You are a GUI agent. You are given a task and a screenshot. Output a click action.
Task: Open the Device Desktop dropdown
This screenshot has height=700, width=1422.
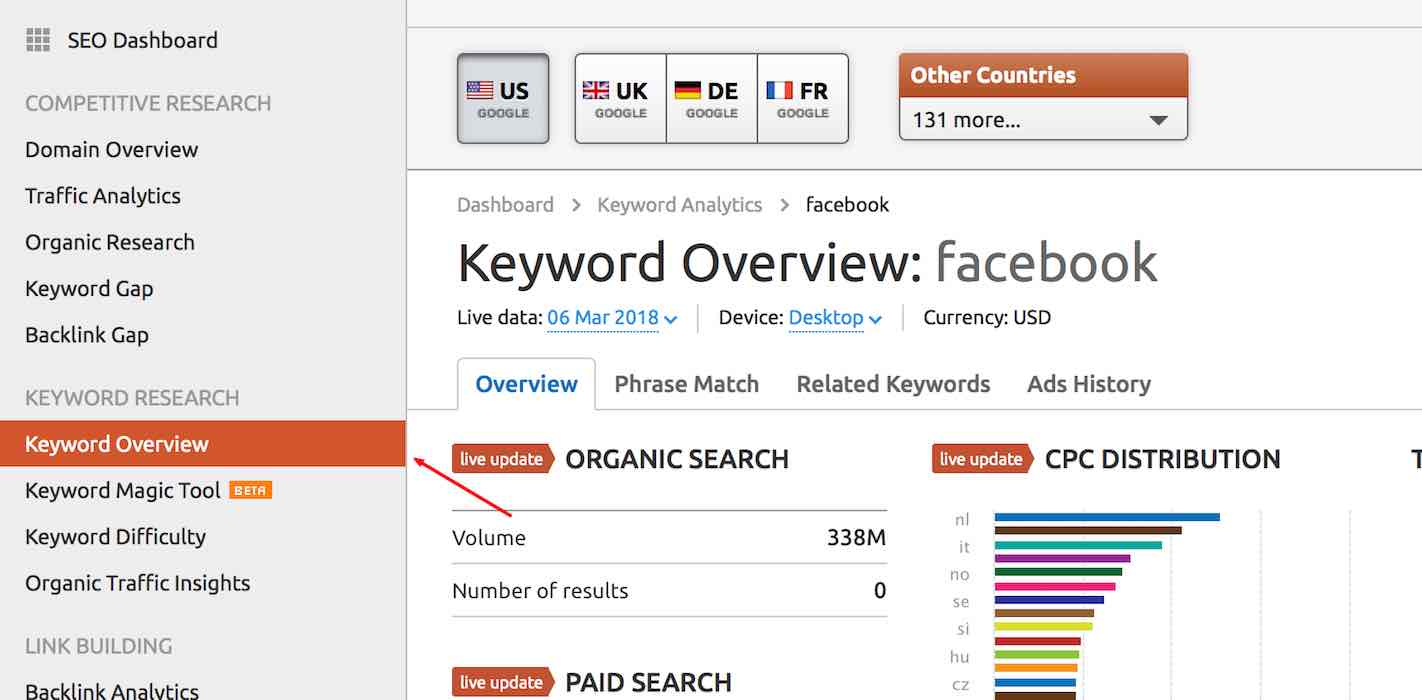coord(835,318)
